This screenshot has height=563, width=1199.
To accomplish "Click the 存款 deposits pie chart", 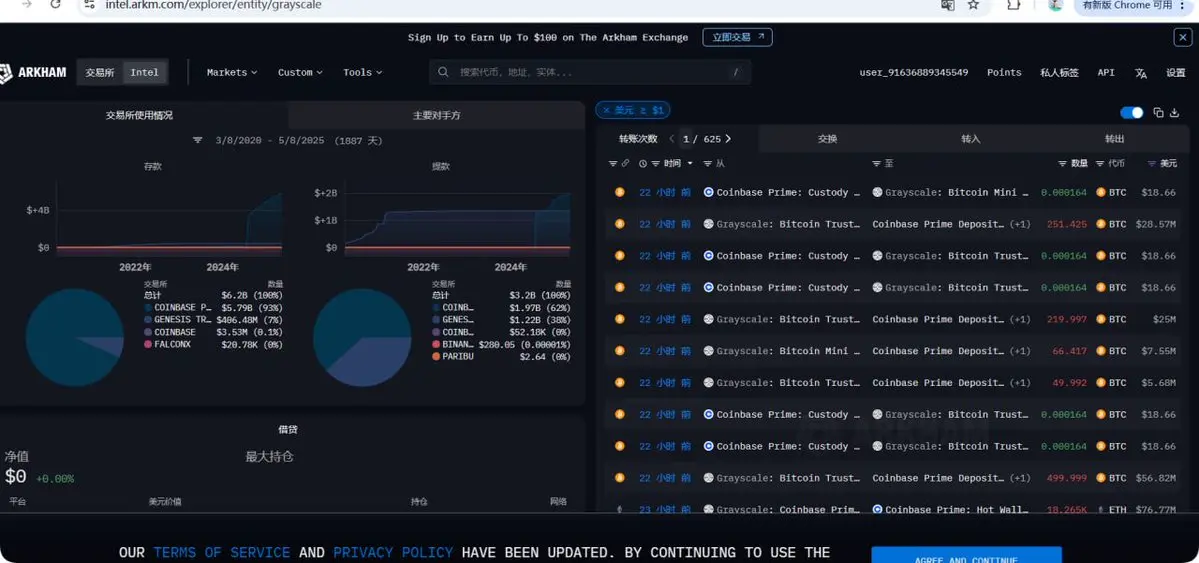I will (74, 337).
